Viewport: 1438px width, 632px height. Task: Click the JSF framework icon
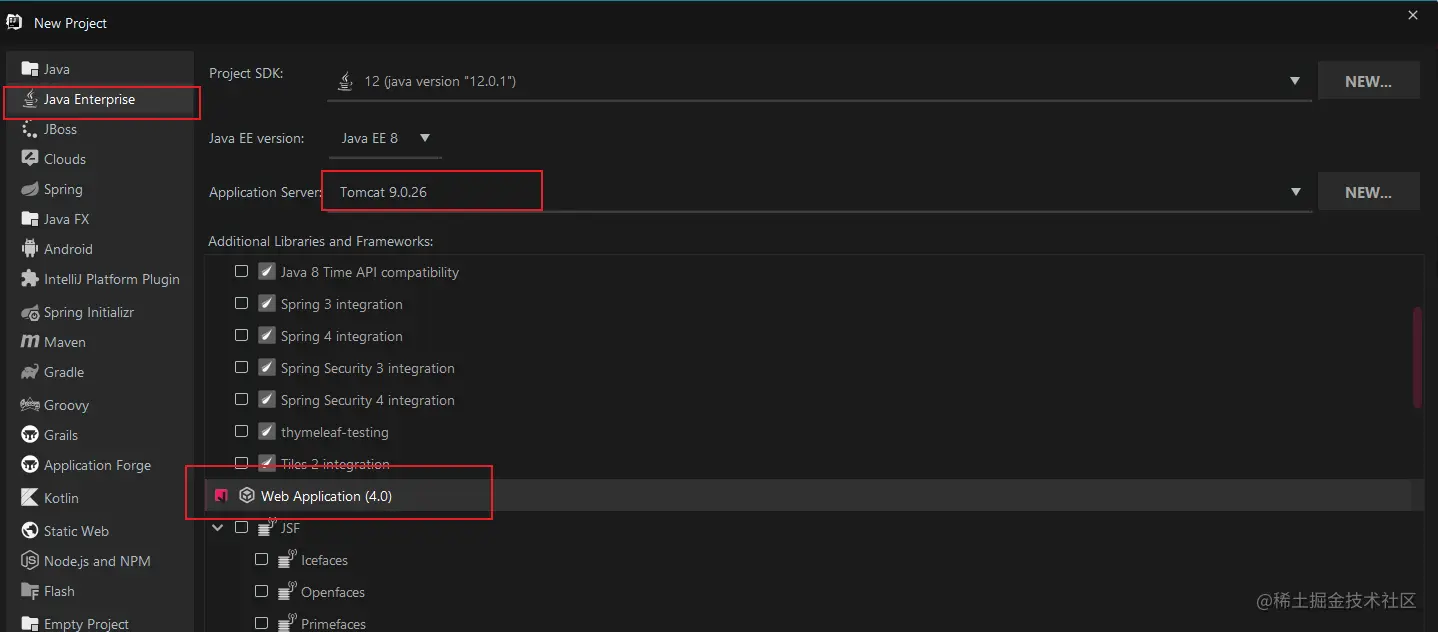click(267, 526)
